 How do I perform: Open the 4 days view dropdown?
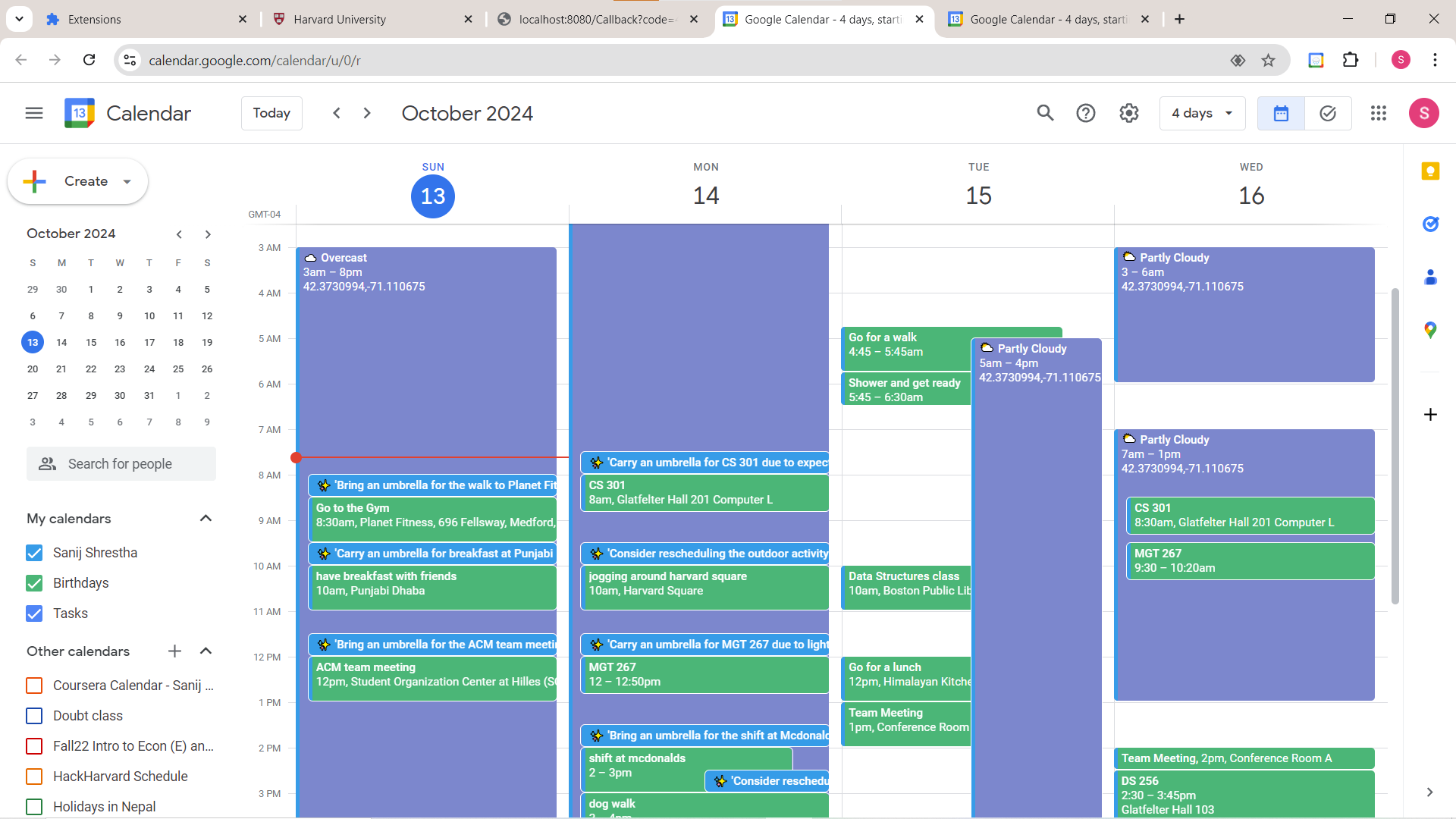click(x=1202, y=113)
